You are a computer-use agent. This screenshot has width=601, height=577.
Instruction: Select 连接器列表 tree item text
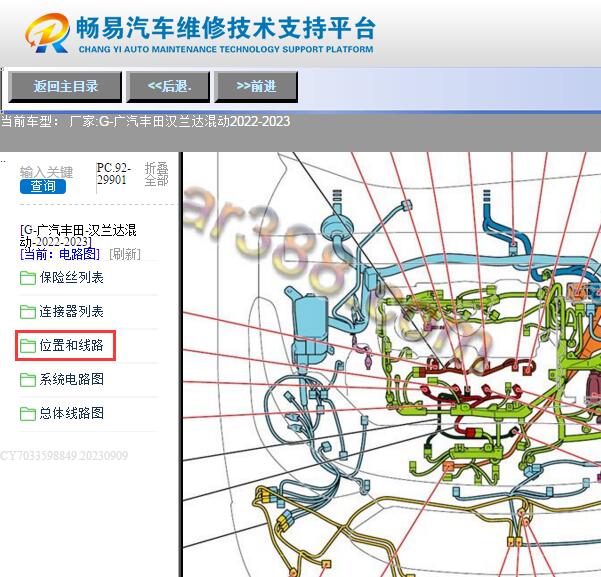71,311
